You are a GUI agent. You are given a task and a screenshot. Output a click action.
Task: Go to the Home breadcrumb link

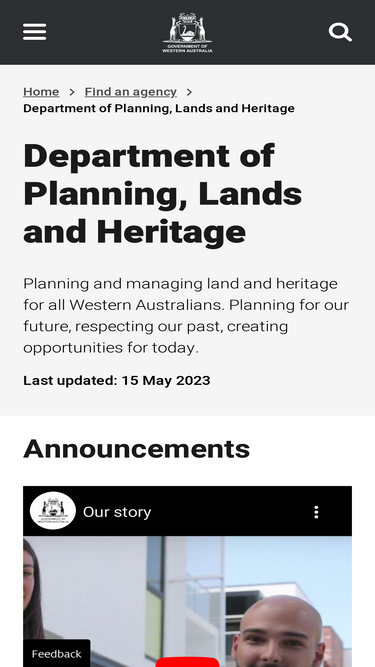[x=41, y=91]
